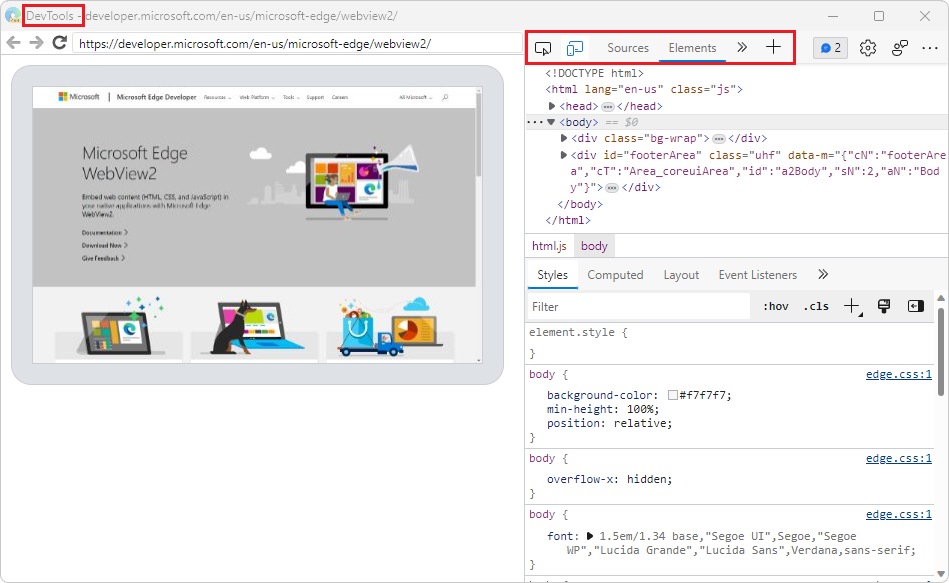
Task: Click the new style rule plus icon
Action: click(852, 306)
